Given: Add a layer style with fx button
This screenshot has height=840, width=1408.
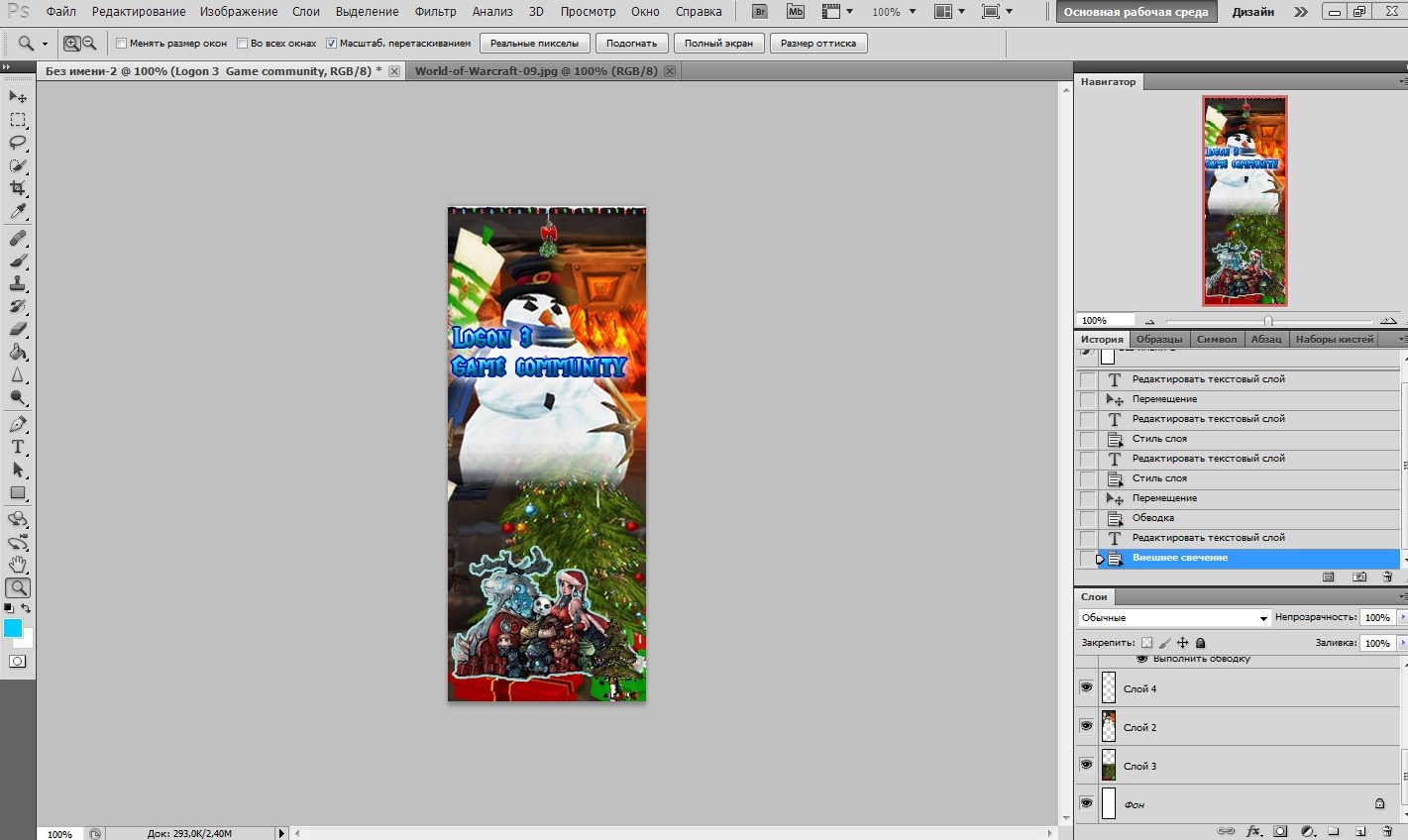Looking at the screenshot, I should click(1253, 831).
